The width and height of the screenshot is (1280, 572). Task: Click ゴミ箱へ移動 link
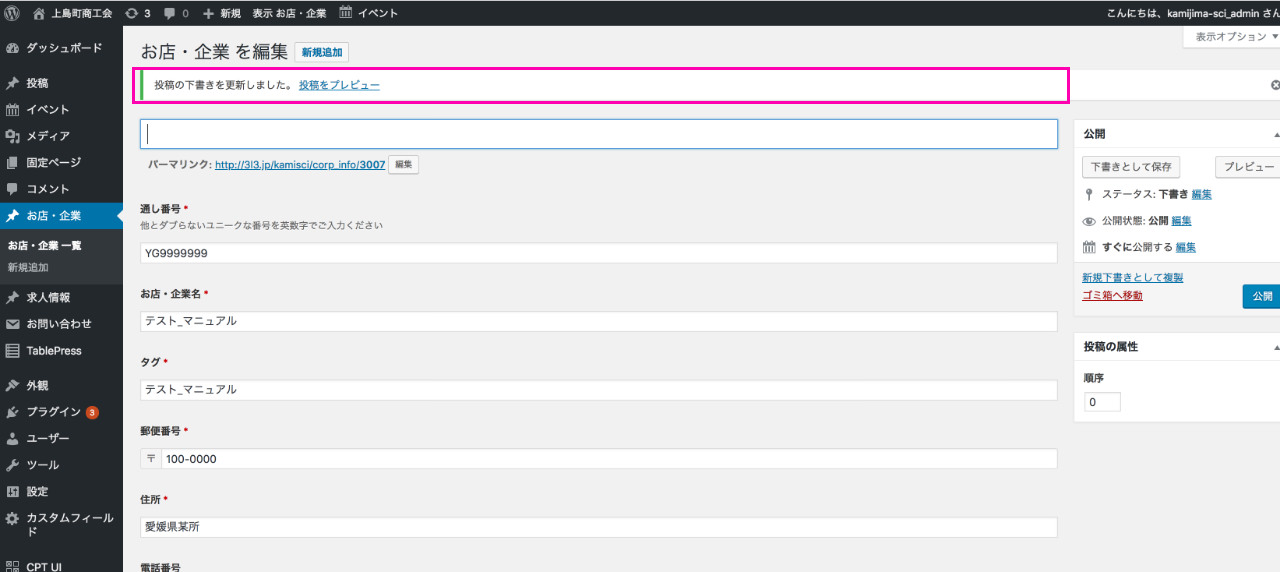[1112, 296]
